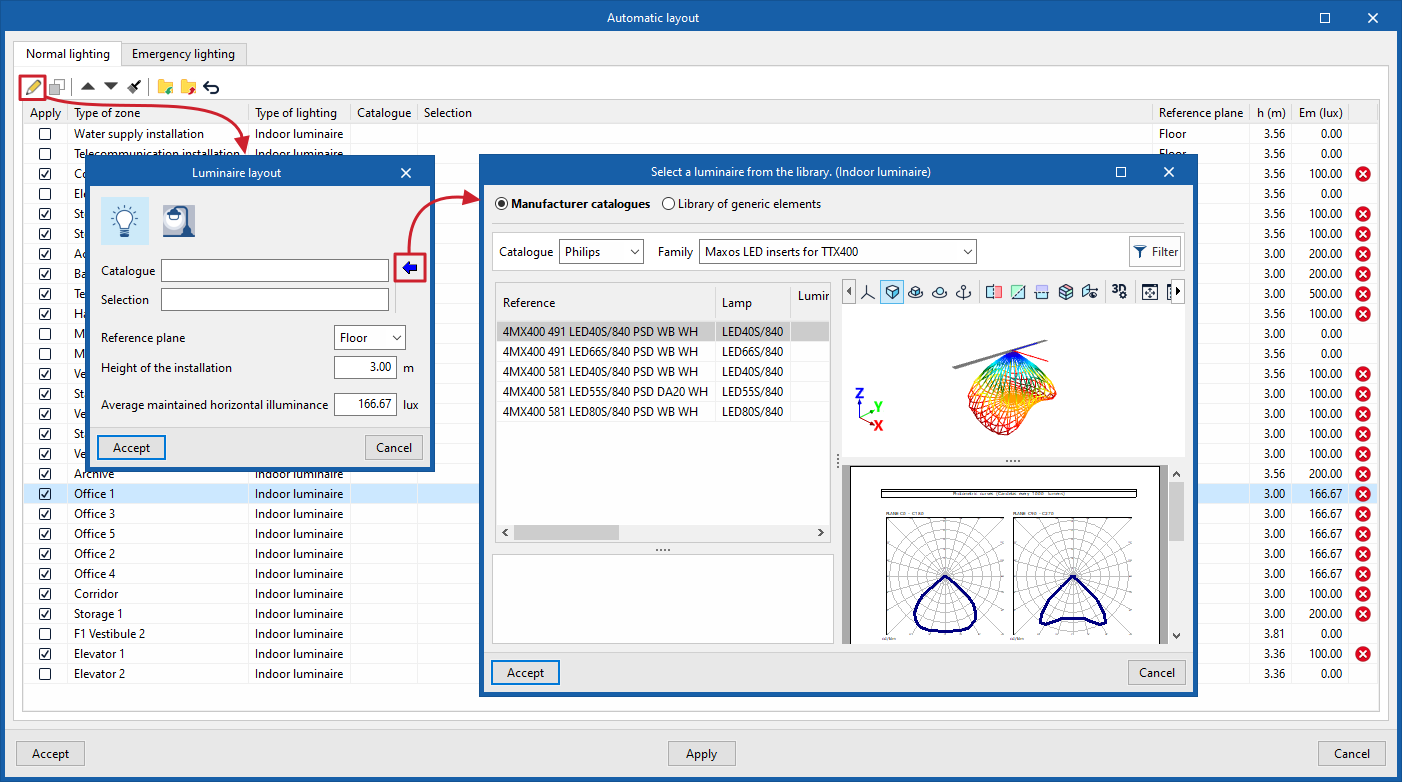Expand the Family Maxos LED inserts dropdown
The height and width of the screenshot is (782, 1402).
pyautogui.click(x=838, y=252)
